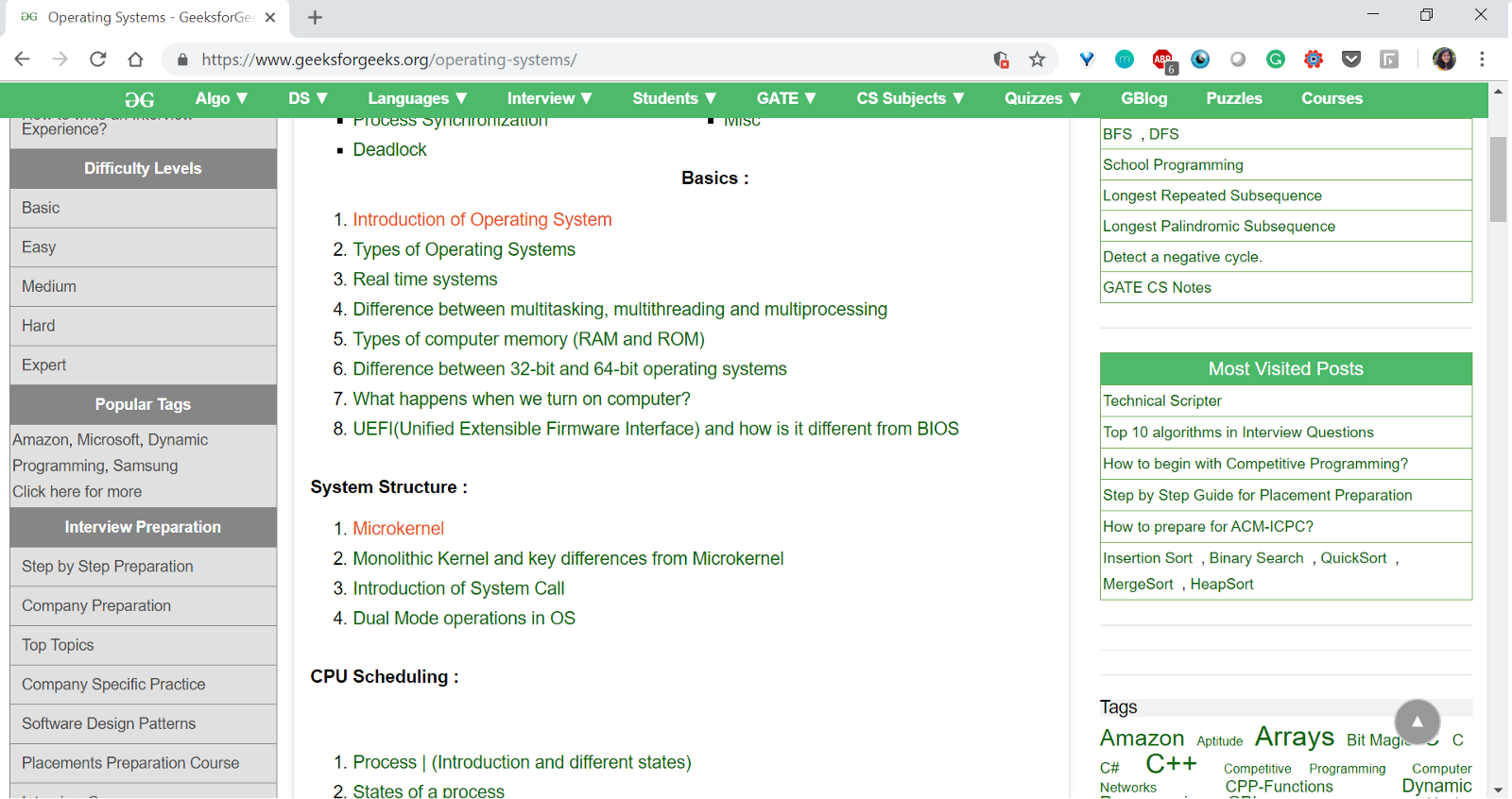Open the Chrome three-dot menu
The height and width of the screenshot is (799, 1512).
(x=1482, y=59)
